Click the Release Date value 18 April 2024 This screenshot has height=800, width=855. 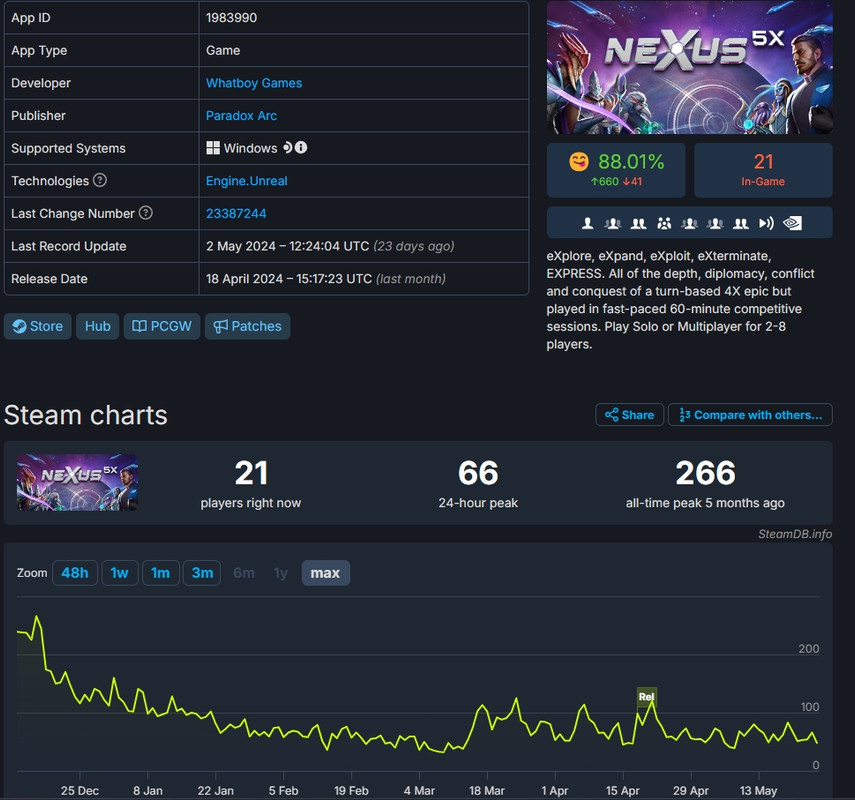coord(289,279)
